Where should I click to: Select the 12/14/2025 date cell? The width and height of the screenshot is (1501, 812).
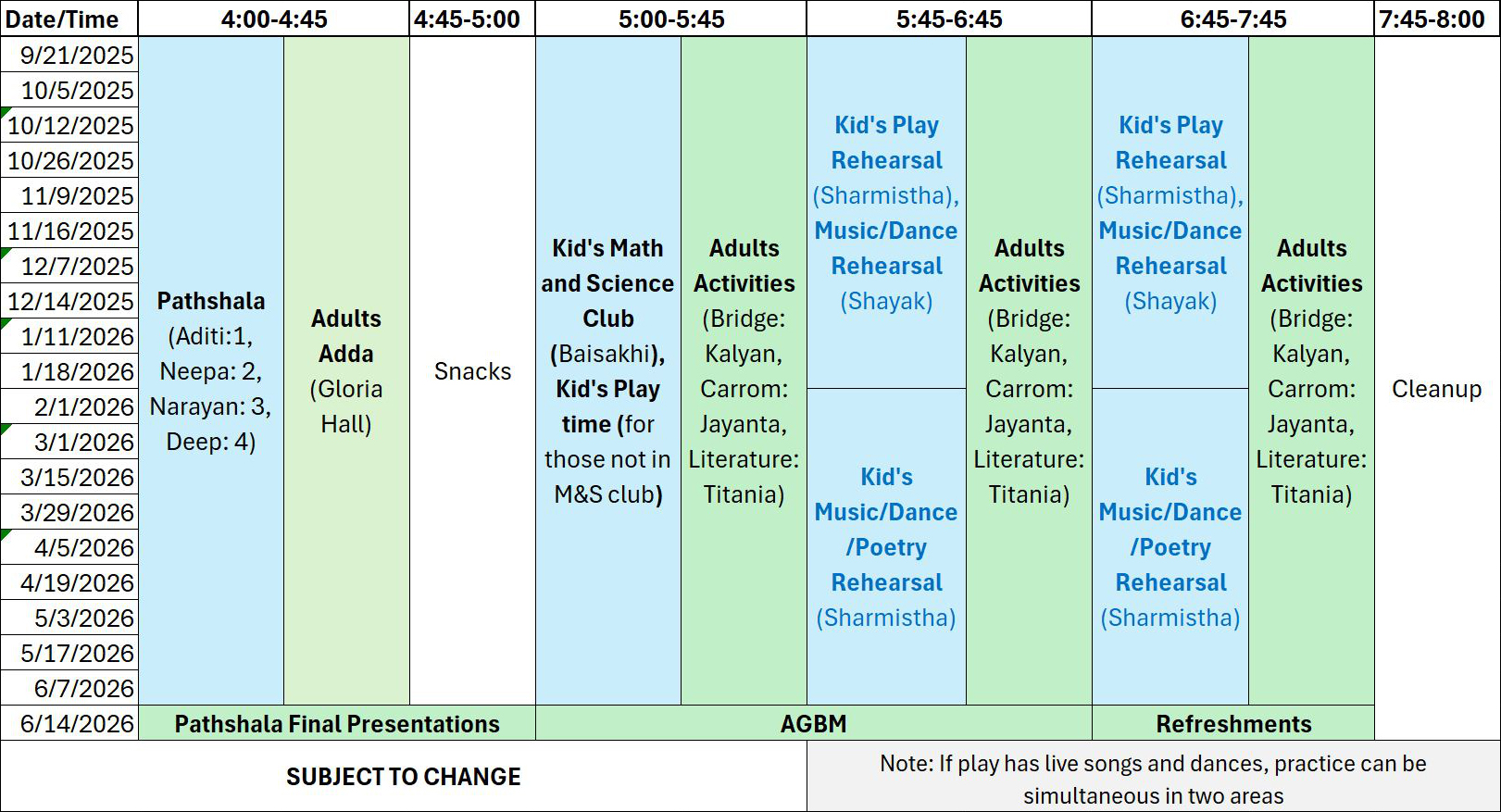[69, 301]
